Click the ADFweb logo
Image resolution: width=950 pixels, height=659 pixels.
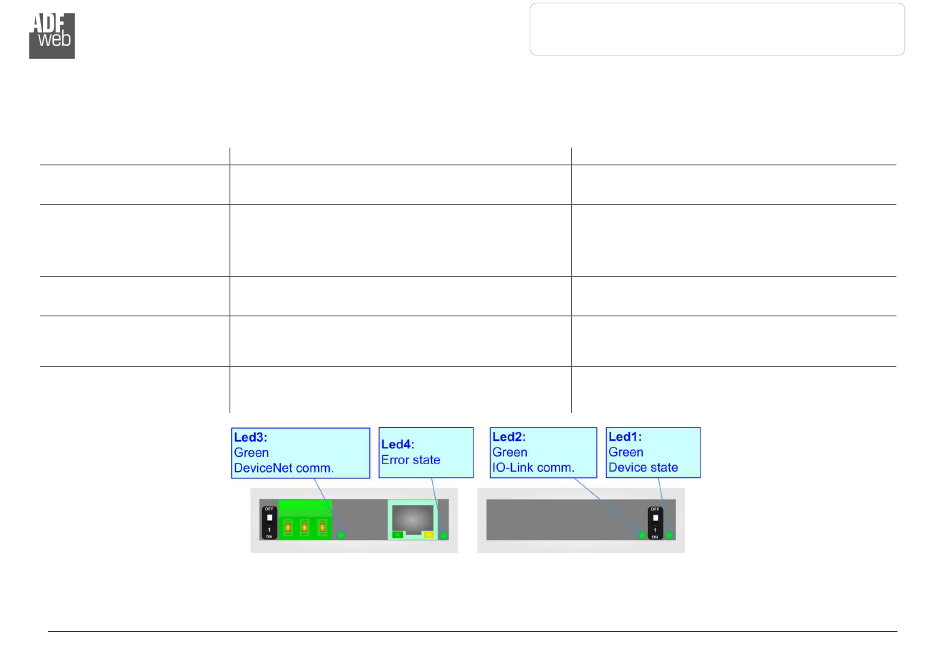pyautogui.click(x=52, y=36)
